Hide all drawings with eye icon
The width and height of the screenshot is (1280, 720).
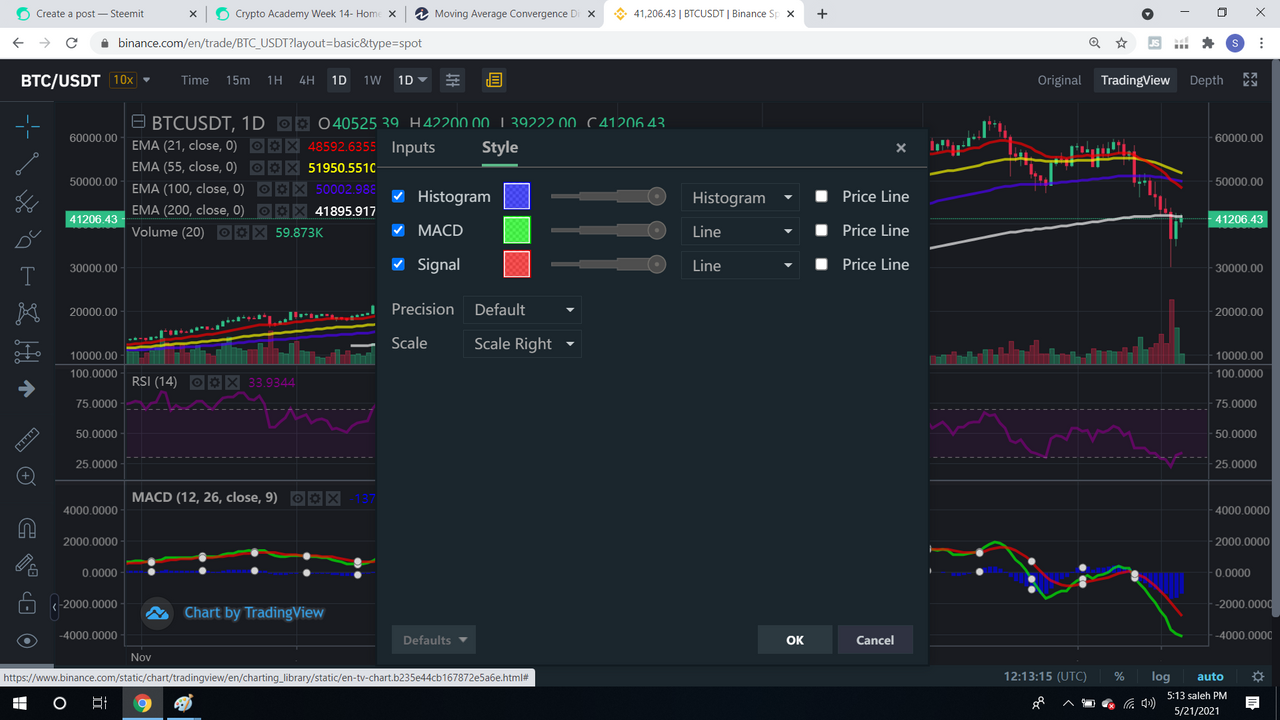coord(27,641)
